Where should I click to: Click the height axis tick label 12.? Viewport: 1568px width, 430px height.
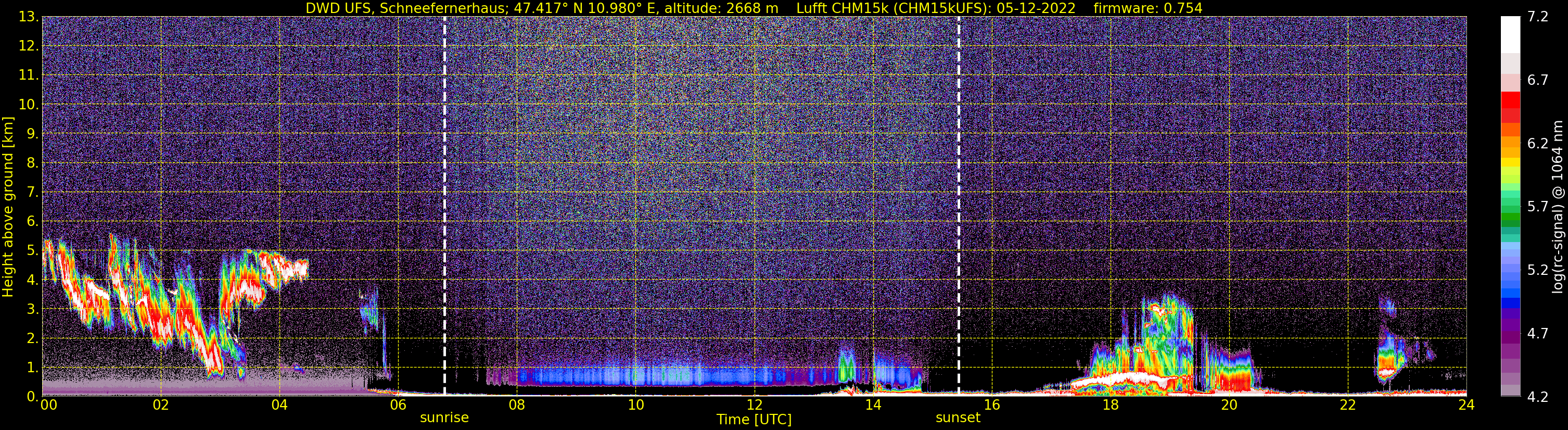coord(29,46)
